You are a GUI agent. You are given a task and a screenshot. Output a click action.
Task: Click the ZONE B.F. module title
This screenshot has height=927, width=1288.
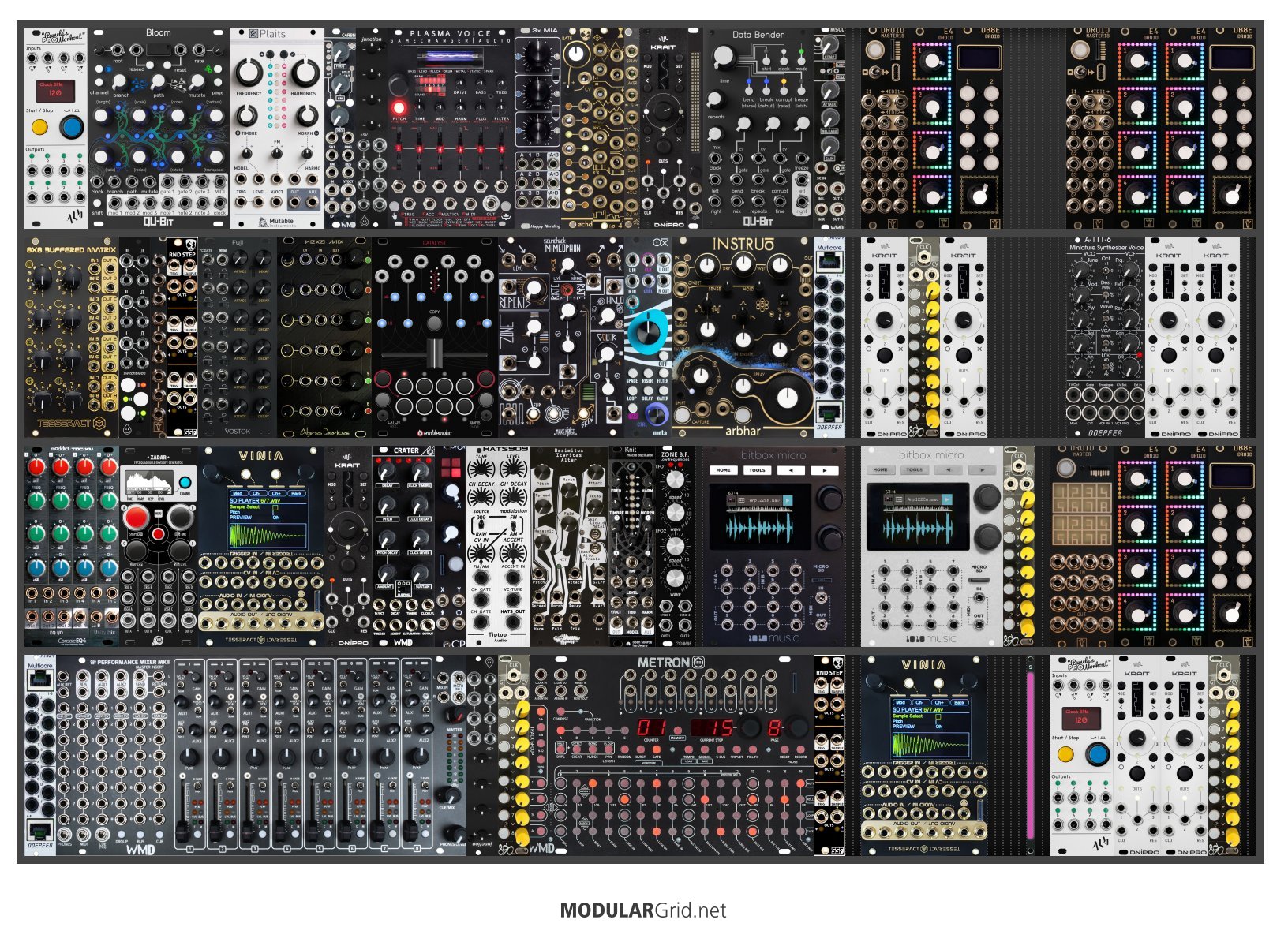(676, 454)
